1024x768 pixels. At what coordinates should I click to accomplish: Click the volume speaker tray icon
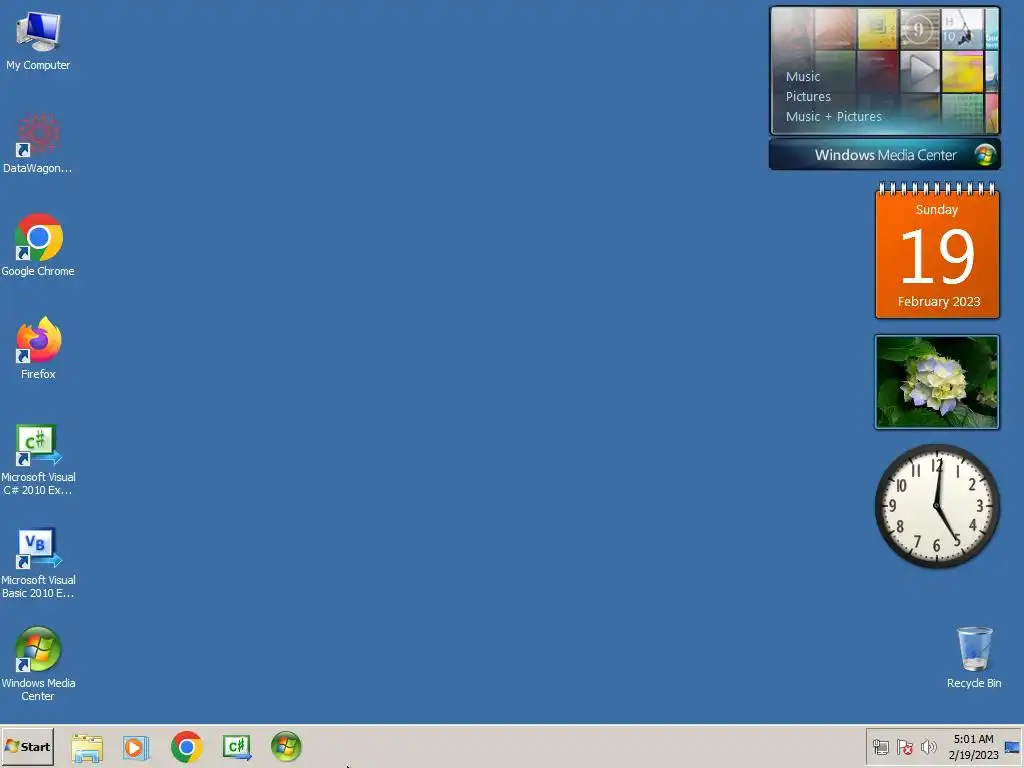[928, 747]
